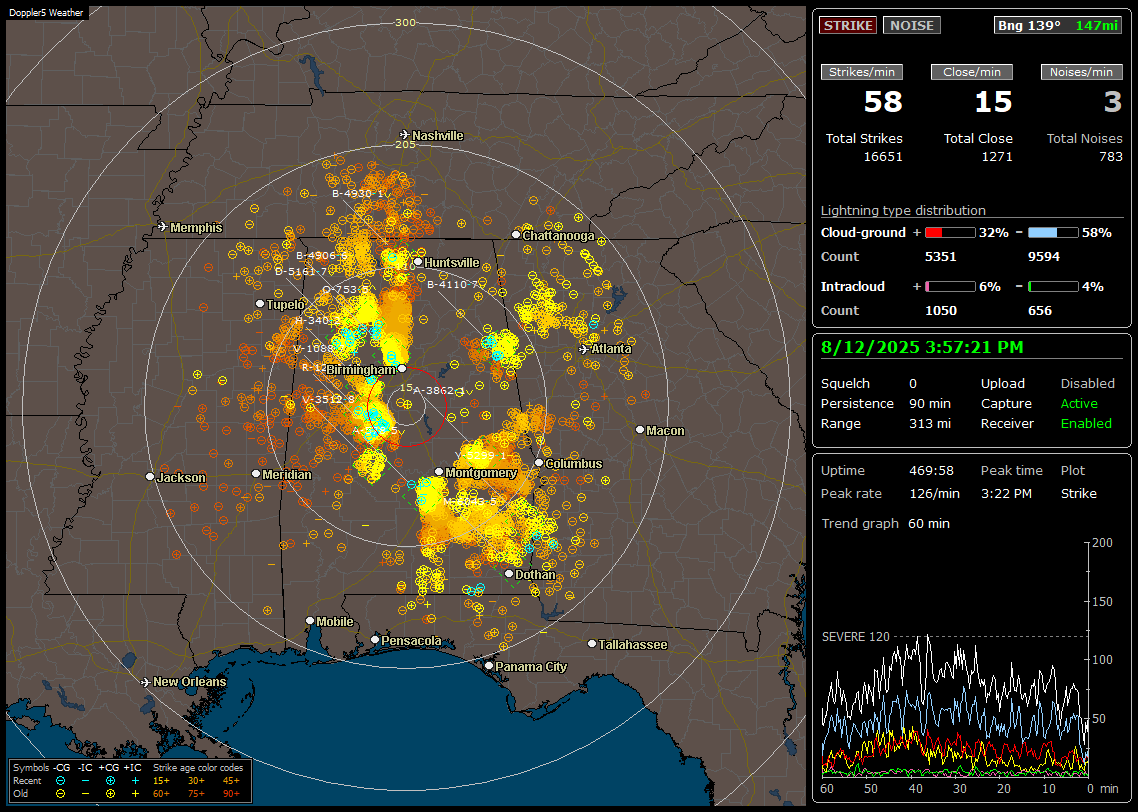Click storm cell label A-3862-1

439,390
